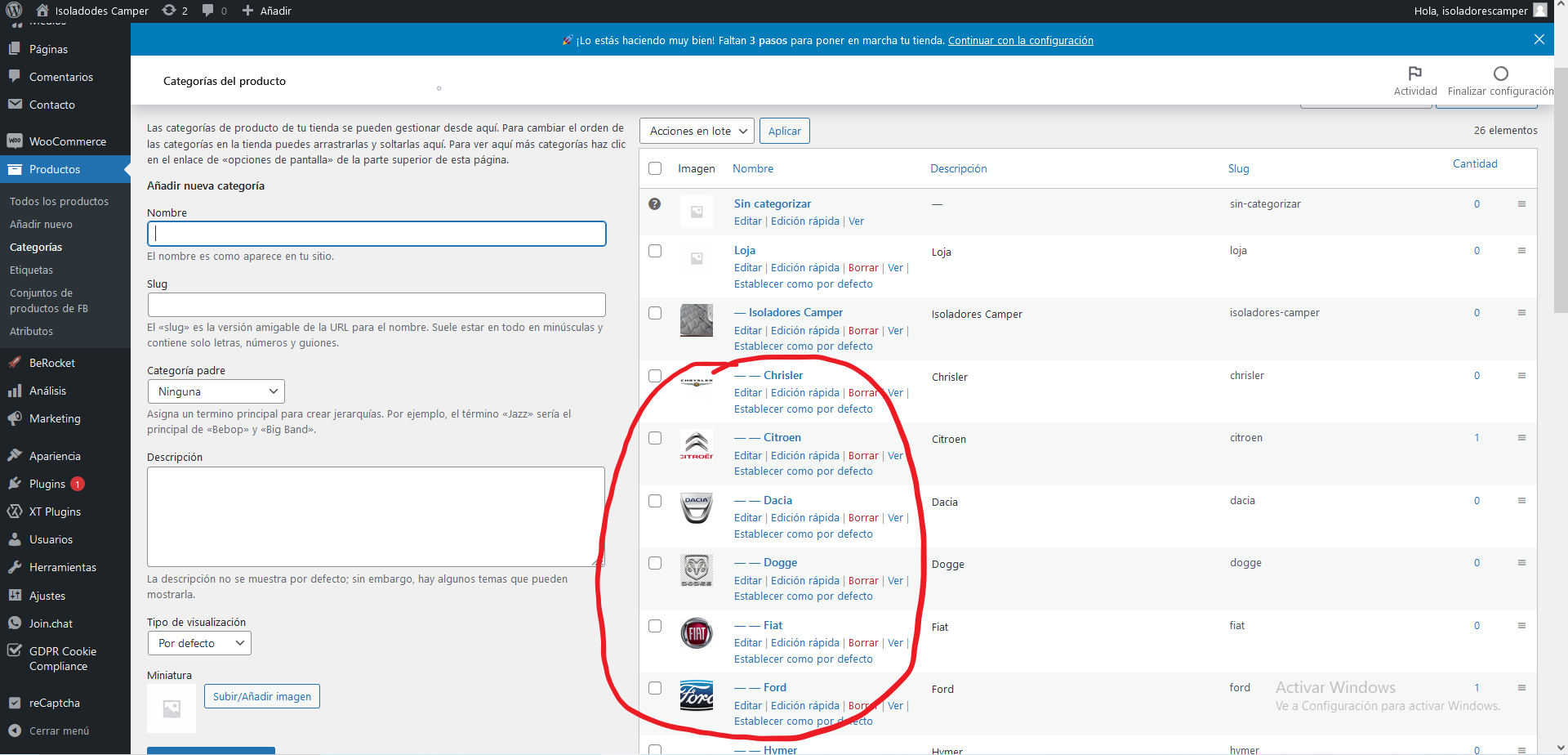Click Edición rápida under Dacia
This screenshot has width=1568, height=755.
pyautogui.click(x=805, y=518)
